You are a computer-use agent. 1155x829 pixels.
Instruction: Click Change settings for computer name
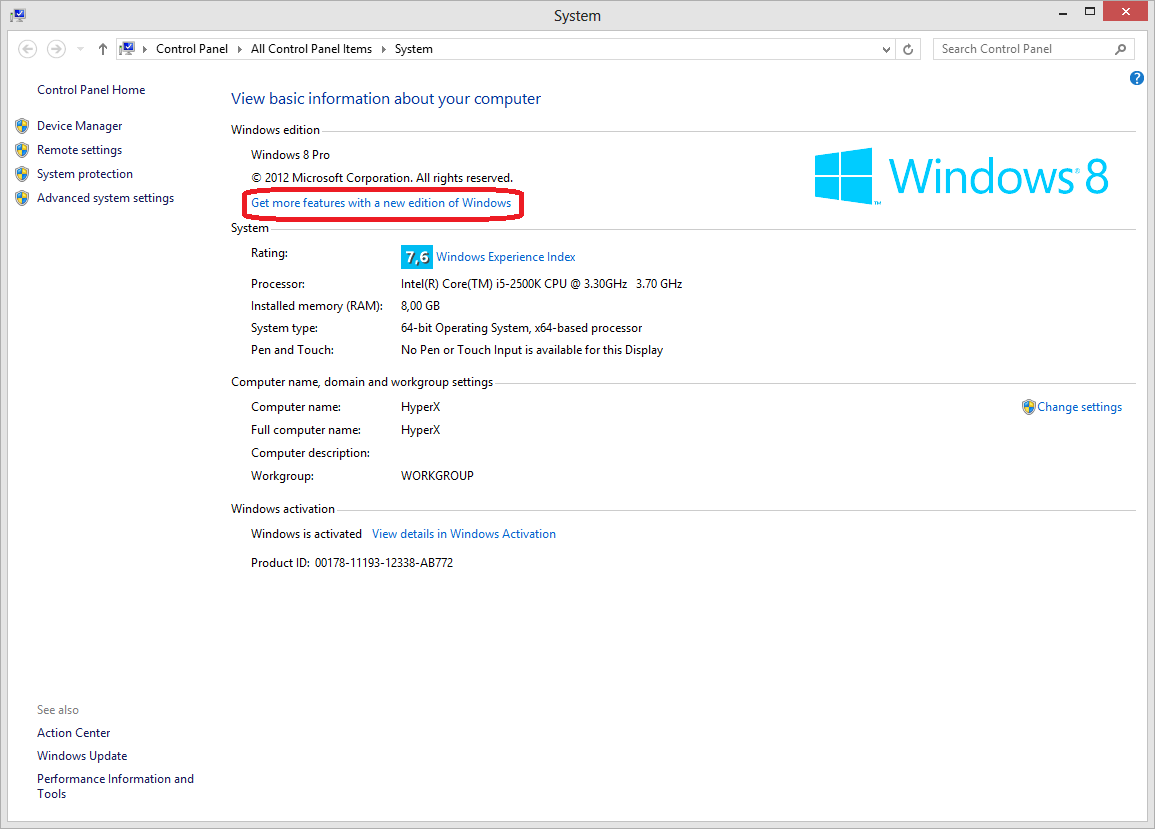click(x=1079, y=407)
